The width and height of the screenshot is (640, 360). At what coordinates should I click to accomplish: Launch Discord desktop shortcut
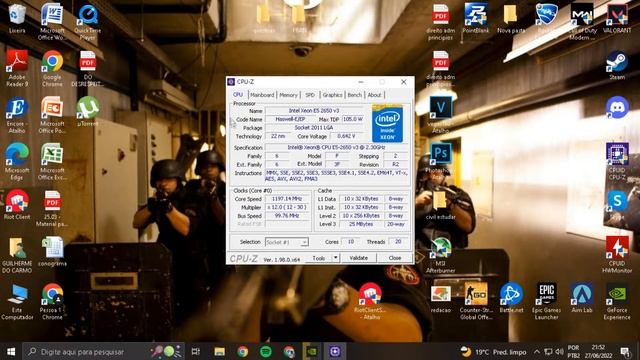coord(617,108)
